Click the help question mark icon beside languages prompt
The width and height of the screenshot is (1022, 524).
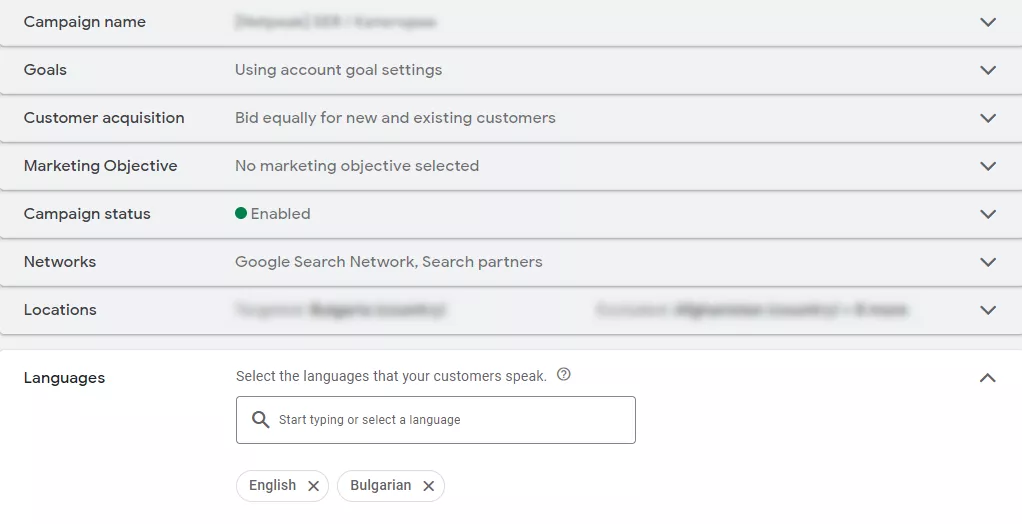point(564,375)
